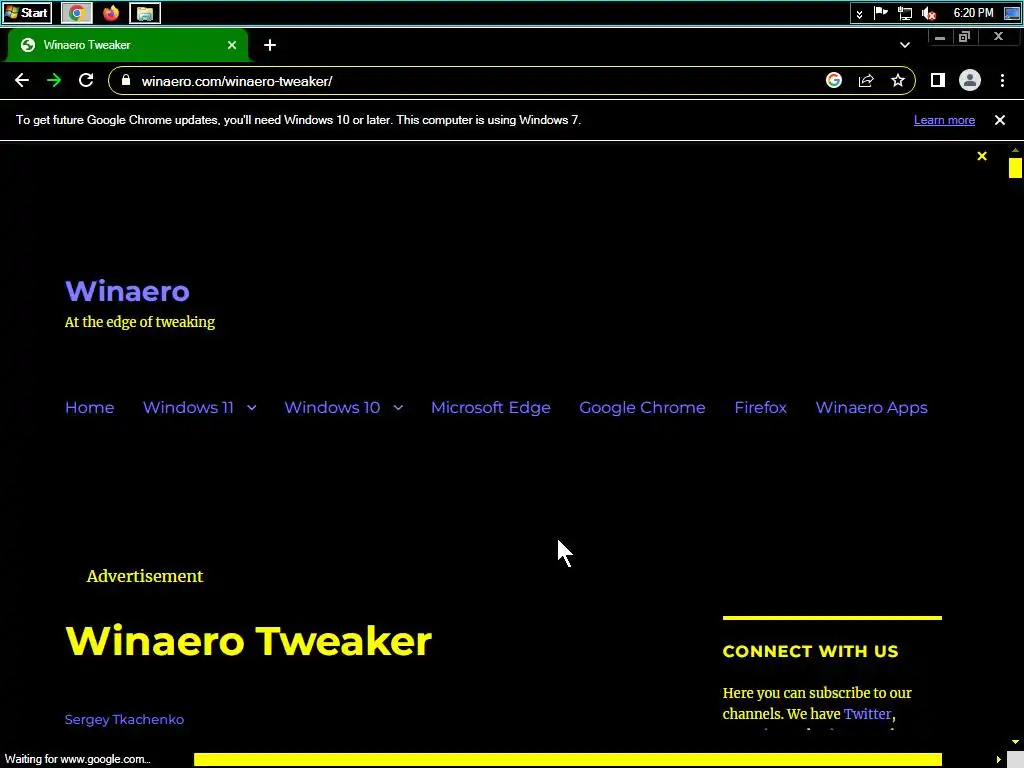Click At the edge of tweaking tagline
Image resolution: width=1024 pixels, height=768 pixels.
pyautogui.click(x=140, y=322)
